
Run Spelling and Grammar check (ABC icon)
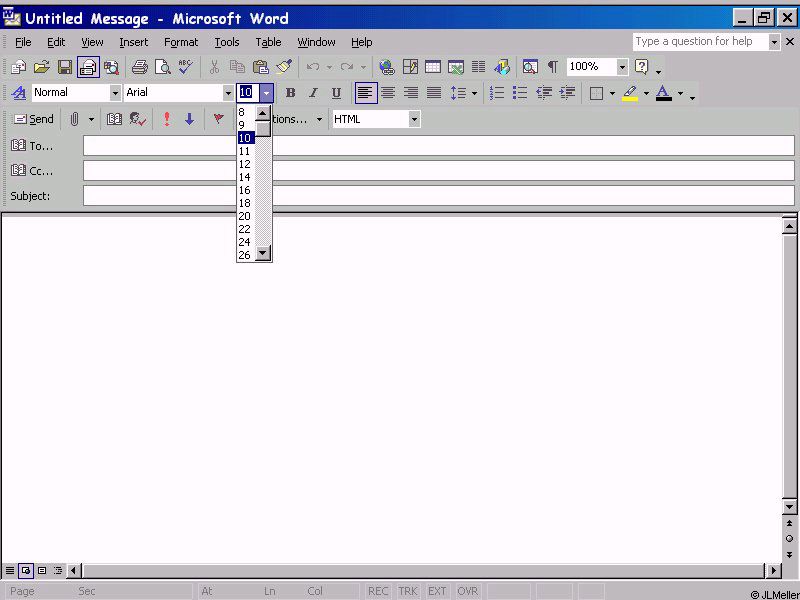pos(186,67)
